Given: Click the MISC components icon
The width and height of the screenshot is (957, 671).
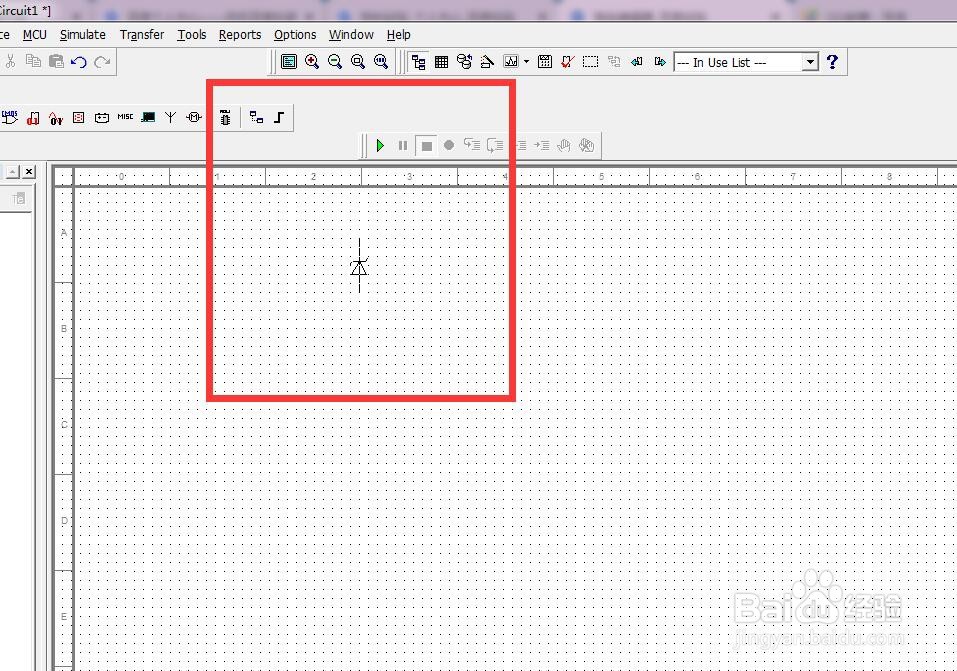Looking at the screenshot, I should (x=125, y=117).
